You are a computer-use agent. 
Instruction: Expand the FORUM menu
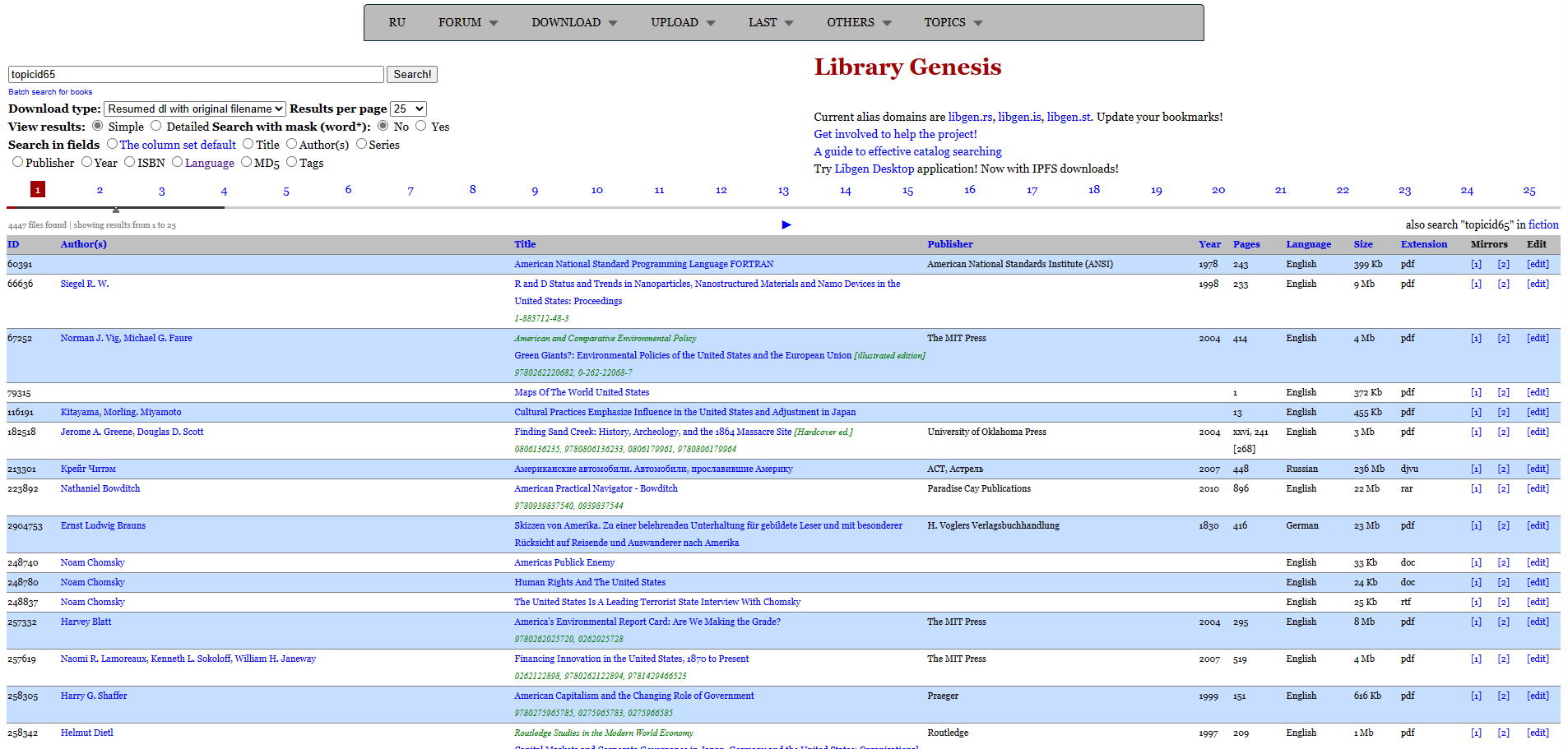[x=467, y=22]
